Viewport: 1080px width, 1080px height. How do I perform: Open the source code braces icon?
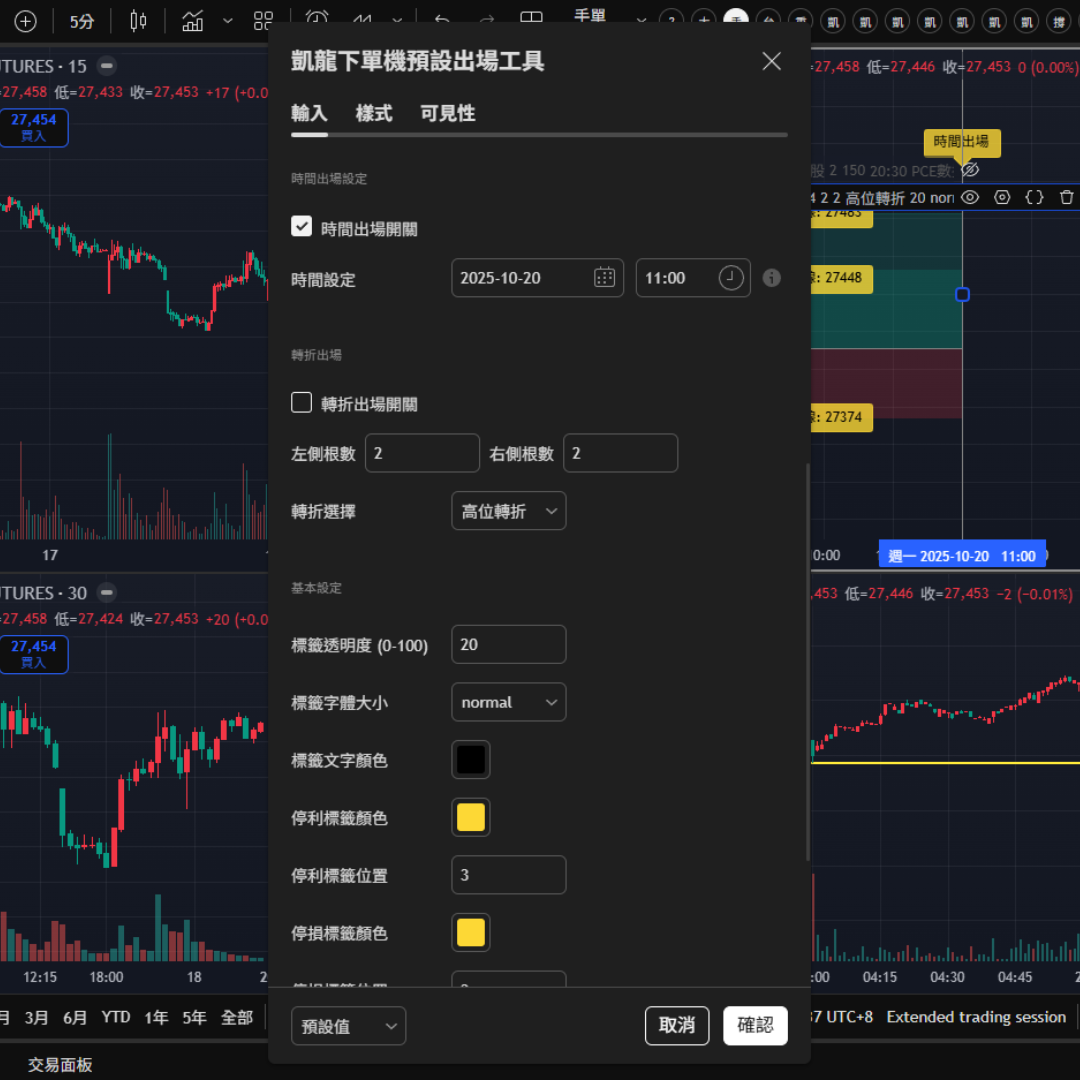(x=1035, y=198)
